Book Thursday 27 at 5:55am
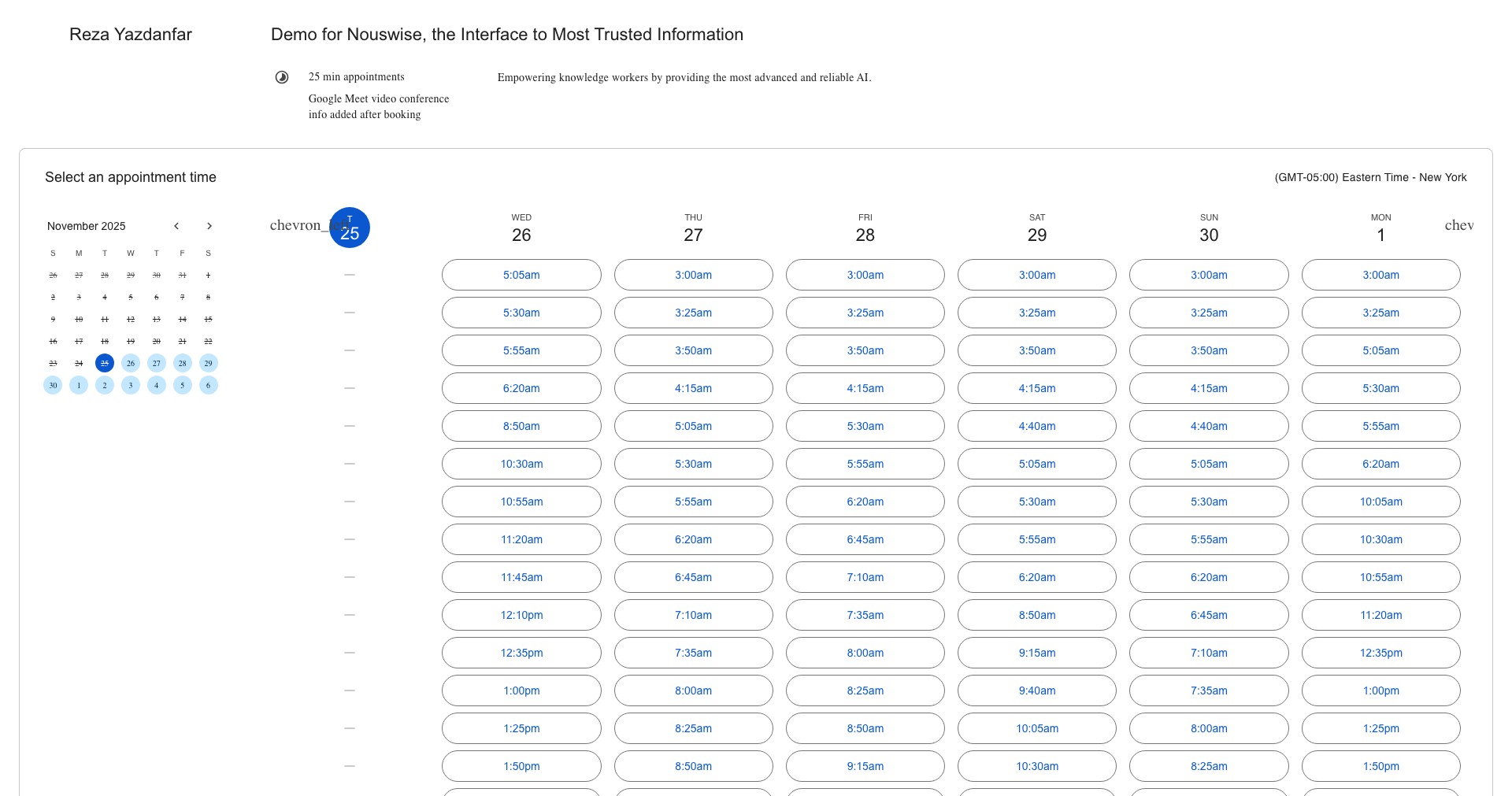This screenshot has height=796, width=1512. pyautogui.click(x=693, y=502)
